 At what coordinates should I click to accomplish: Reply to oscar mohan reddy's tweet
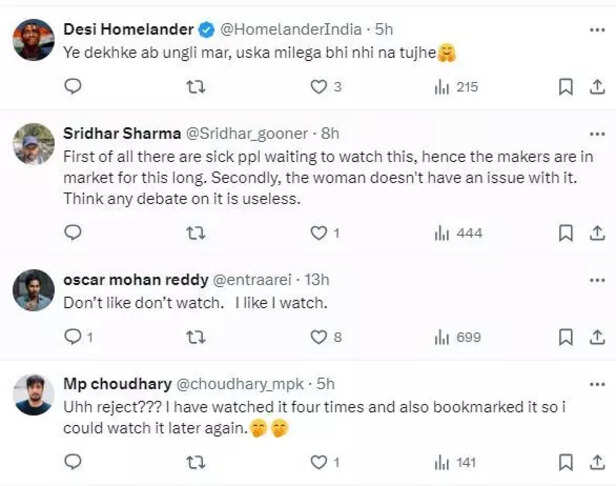pos(73,337)
